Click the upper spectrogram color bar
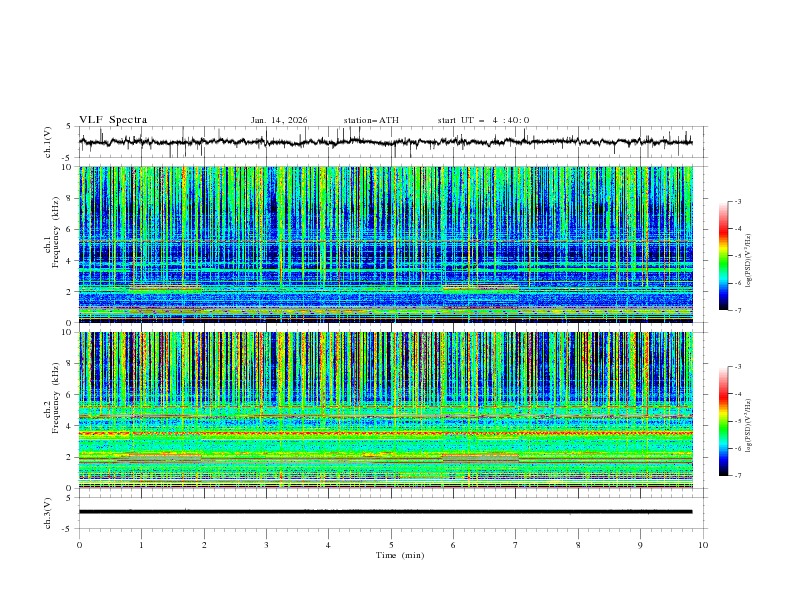The height and width of the screenshot is (612, 792). click(x=723, y=255)
